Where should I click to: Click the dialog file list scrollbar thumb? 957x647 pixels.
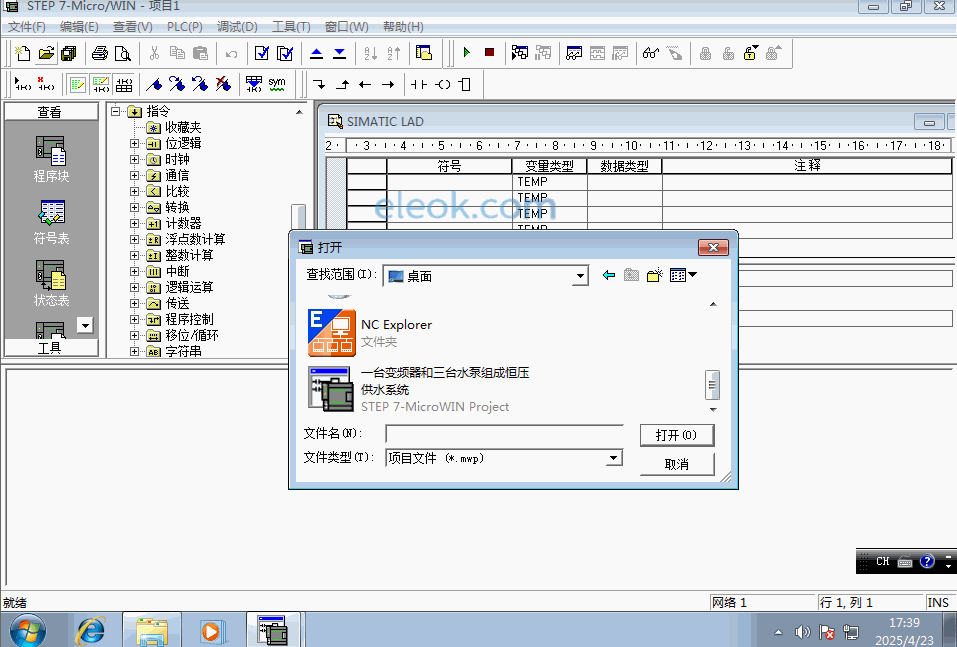(712, 385)
